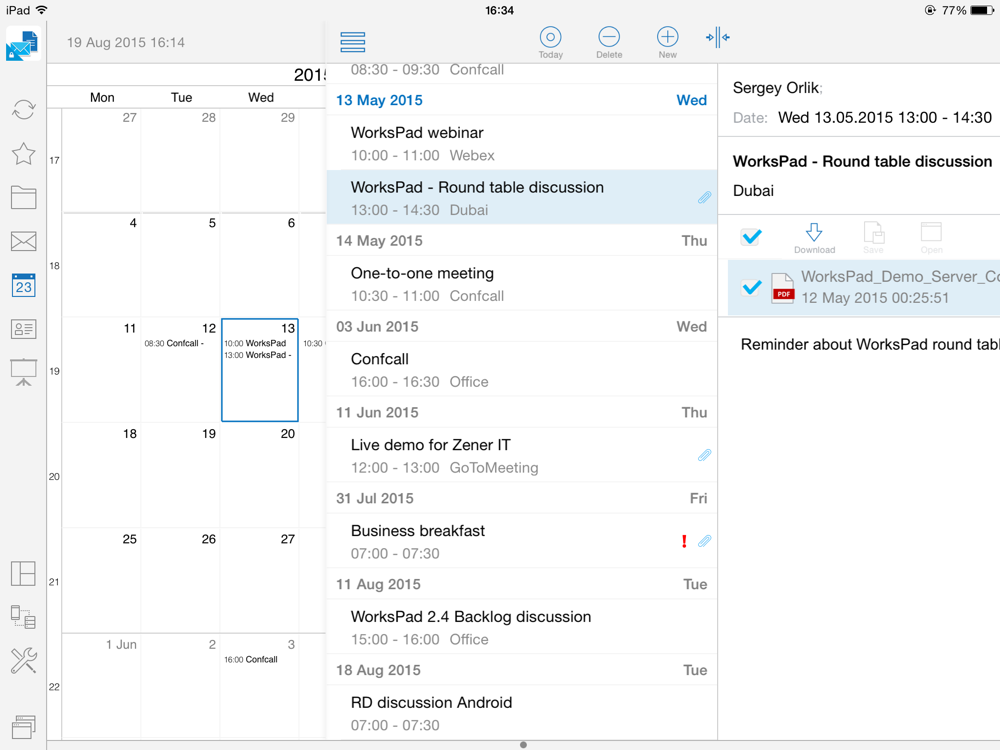Select the RD discussion Android event
Viewport: 1000px width, 750px height.
(x=522, y=713)
